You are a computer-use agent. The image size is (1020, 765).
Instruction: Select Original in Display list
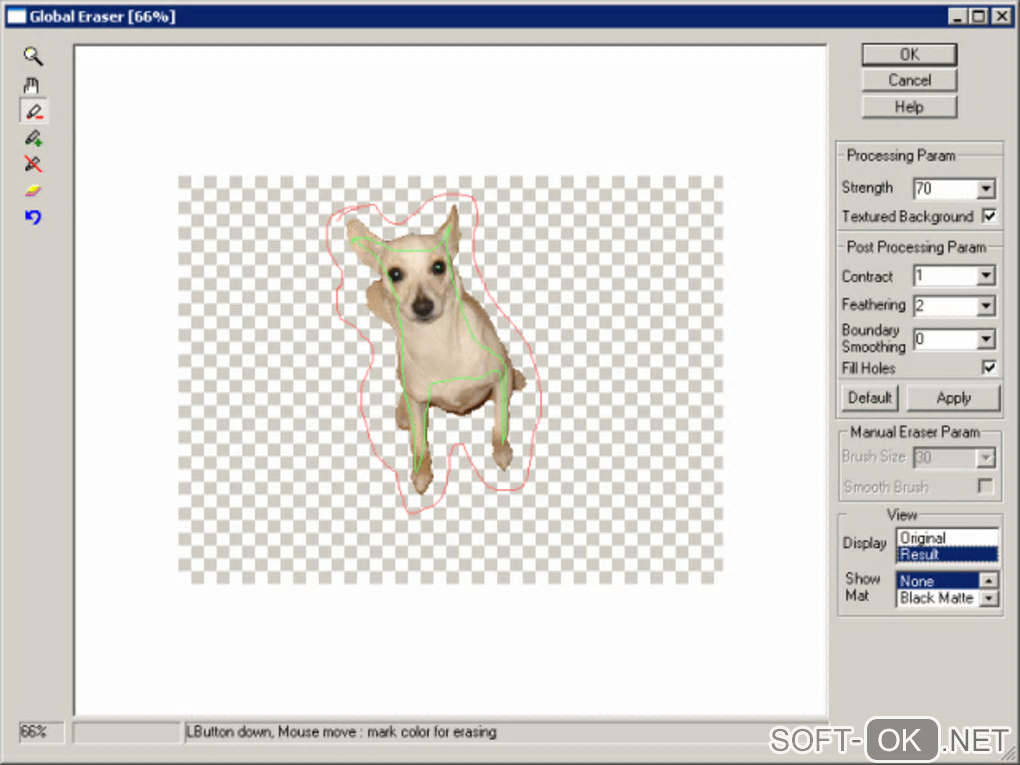[946, 538]
